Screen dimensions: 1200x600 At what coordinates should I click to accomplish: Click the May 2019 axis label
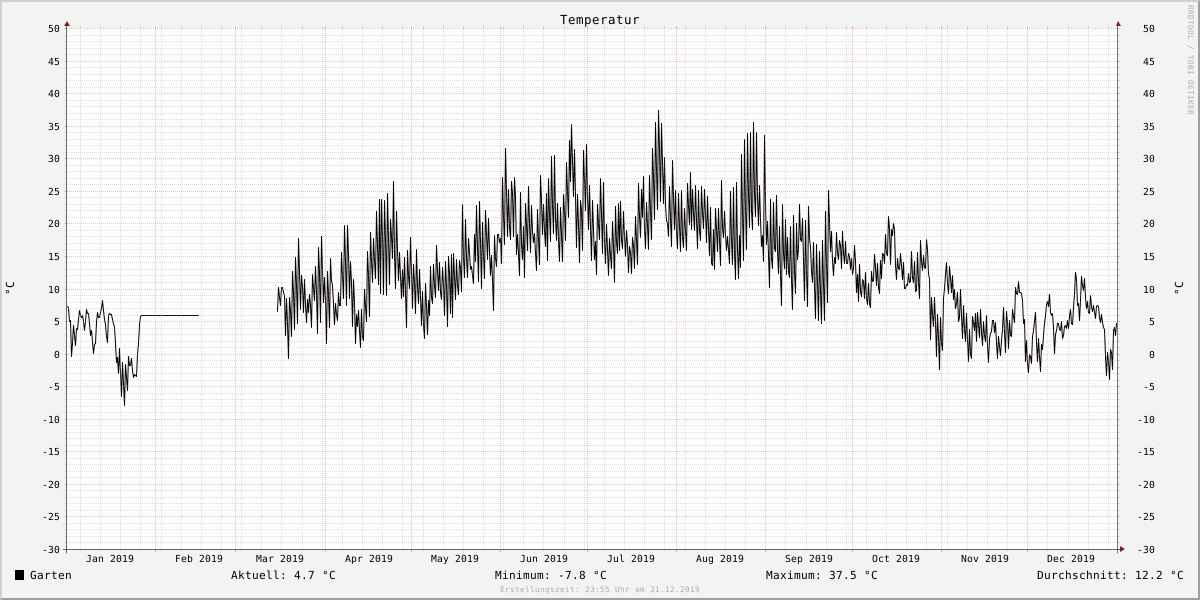(455, 559)
